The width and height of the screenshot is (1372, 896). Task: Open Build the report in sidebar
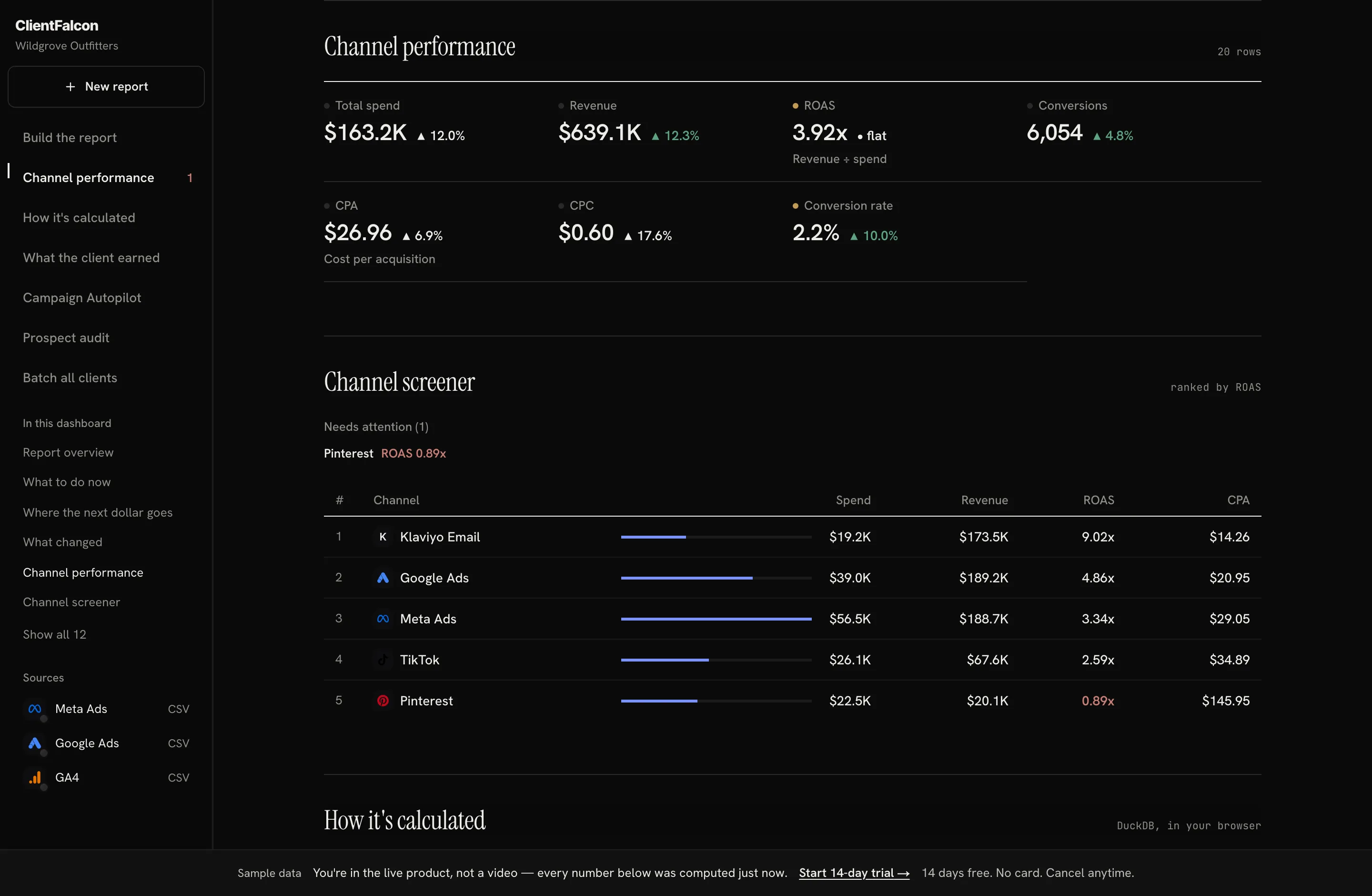pos(70,137)
